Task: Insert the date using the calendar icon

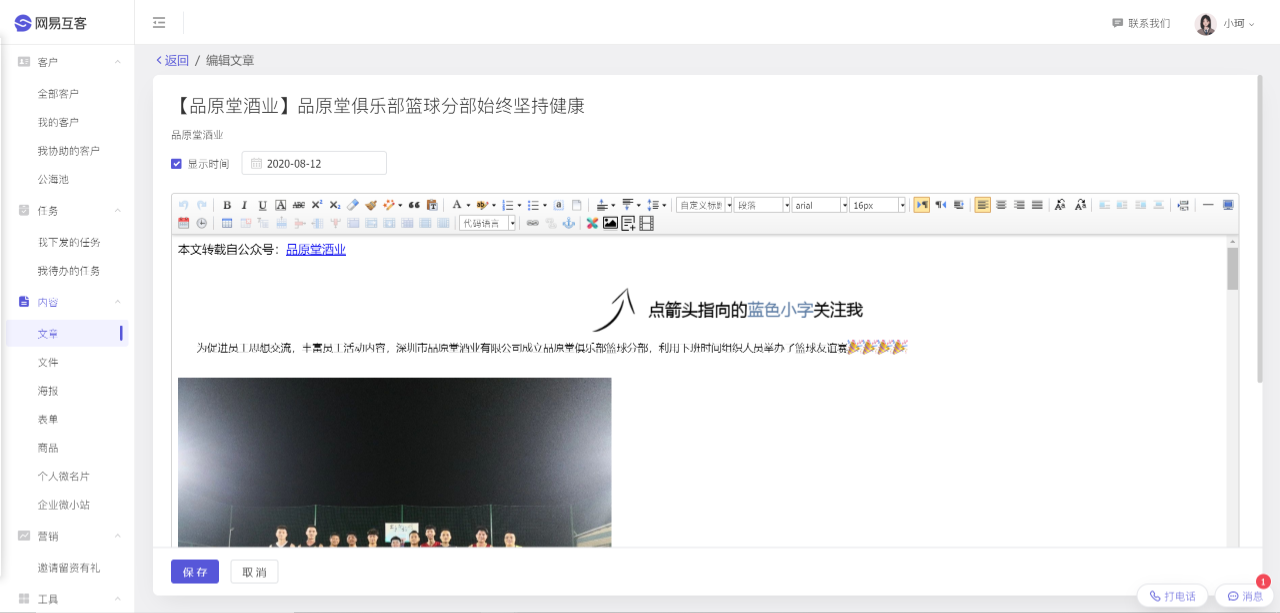Action: 184,223
